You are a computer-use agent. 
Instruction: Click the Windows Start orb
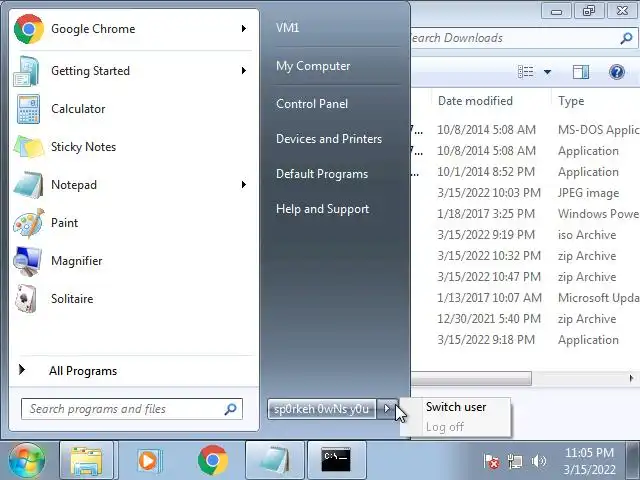tap(27, 460)
